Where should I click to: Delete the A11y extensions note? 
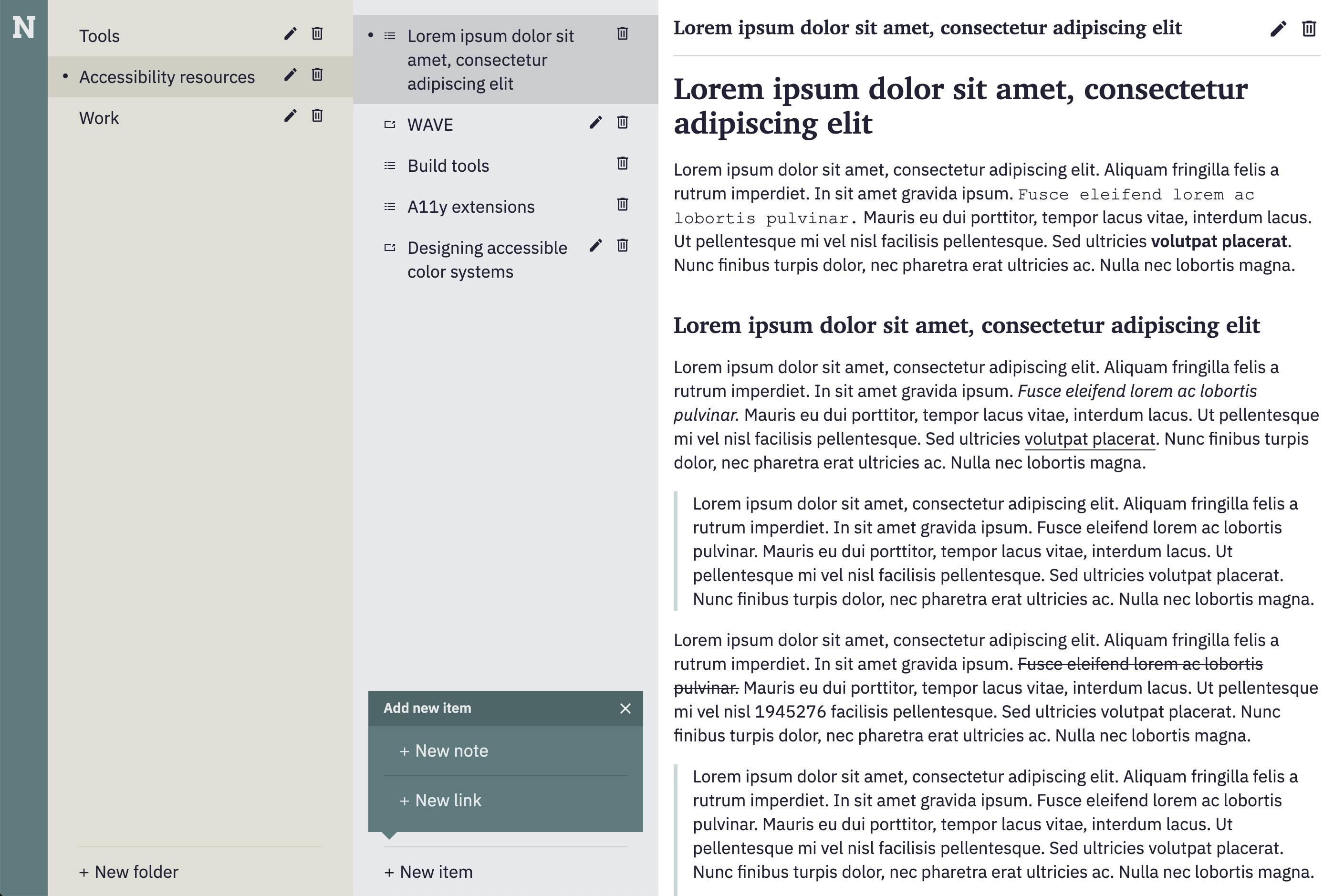pos(623,205)
